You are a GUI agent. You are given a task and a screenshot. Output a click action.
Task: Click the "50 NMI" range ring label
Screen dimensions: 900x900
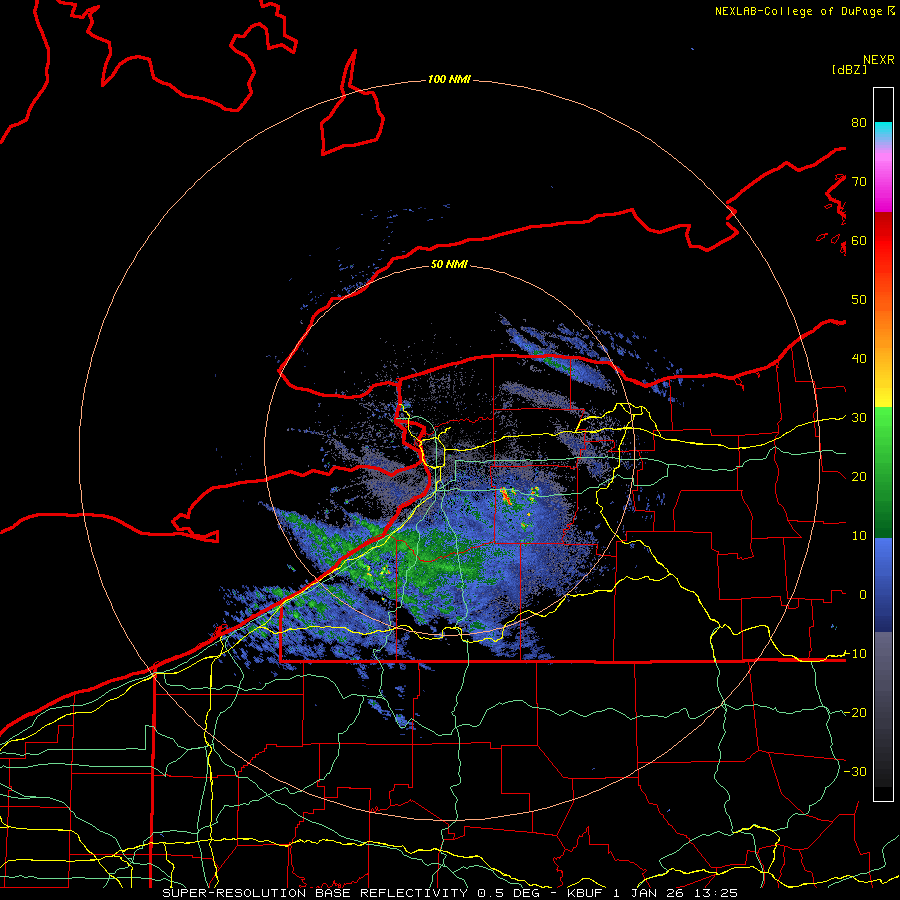[449, 264]
